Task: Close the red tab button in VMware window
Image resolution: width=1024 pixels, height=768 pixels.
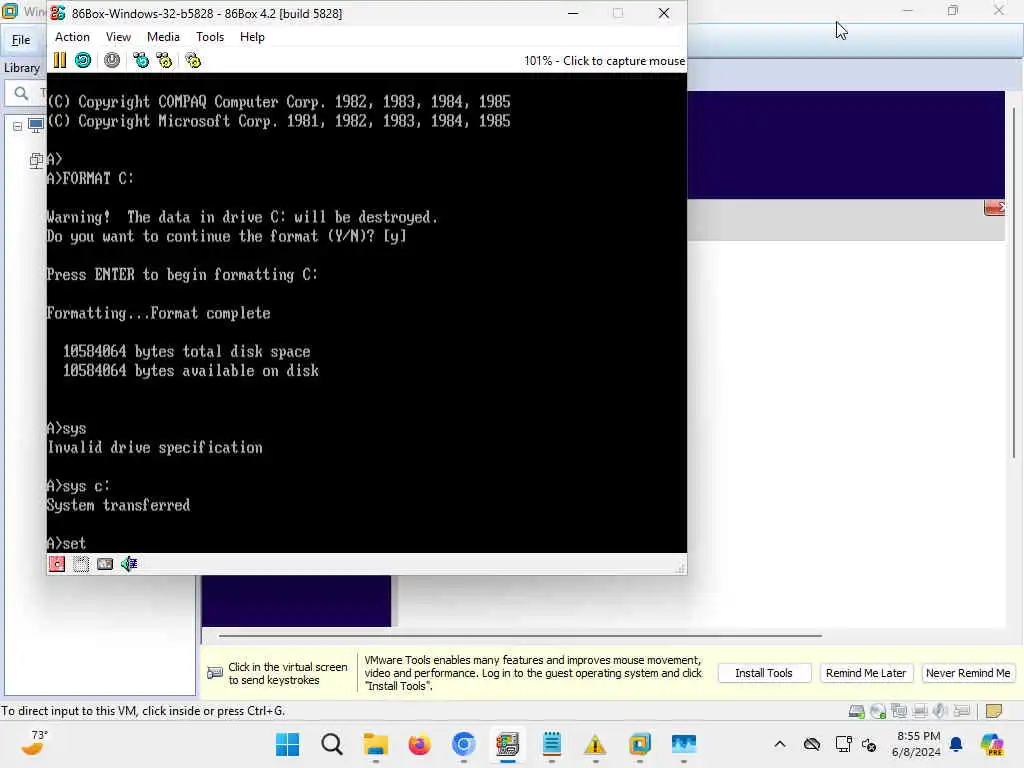Action: [994, 208]
